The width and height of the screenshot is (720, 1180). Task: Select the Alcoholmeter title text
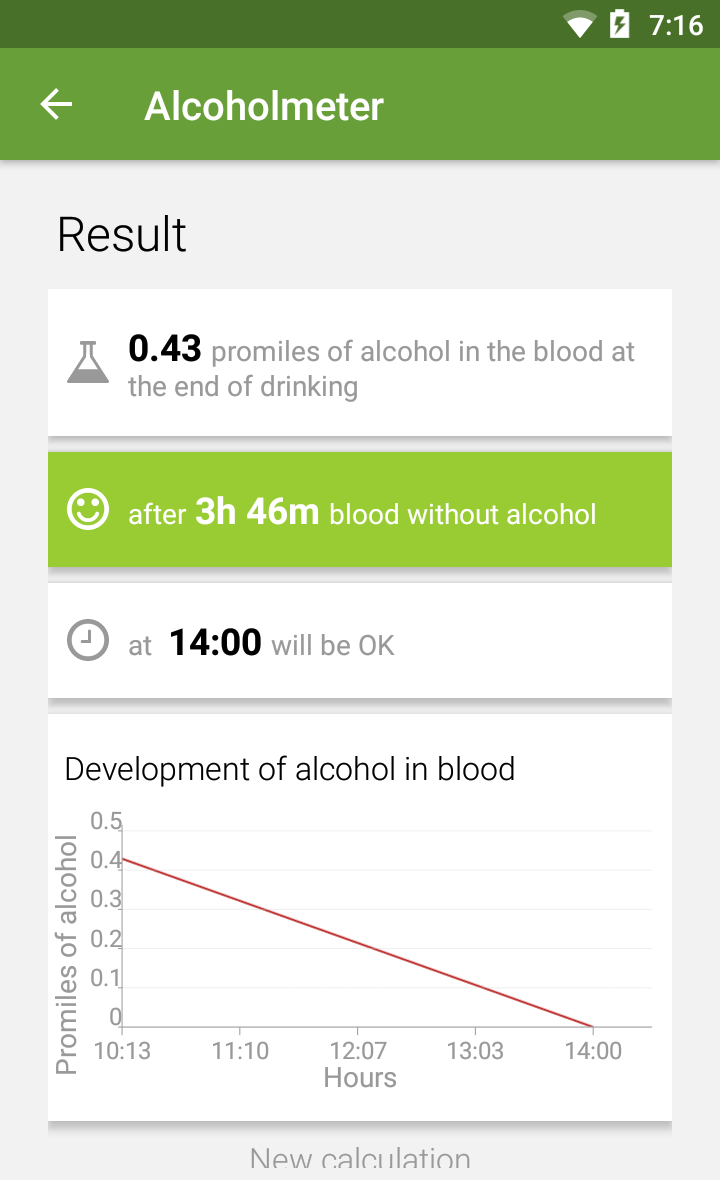click(264, 106)
